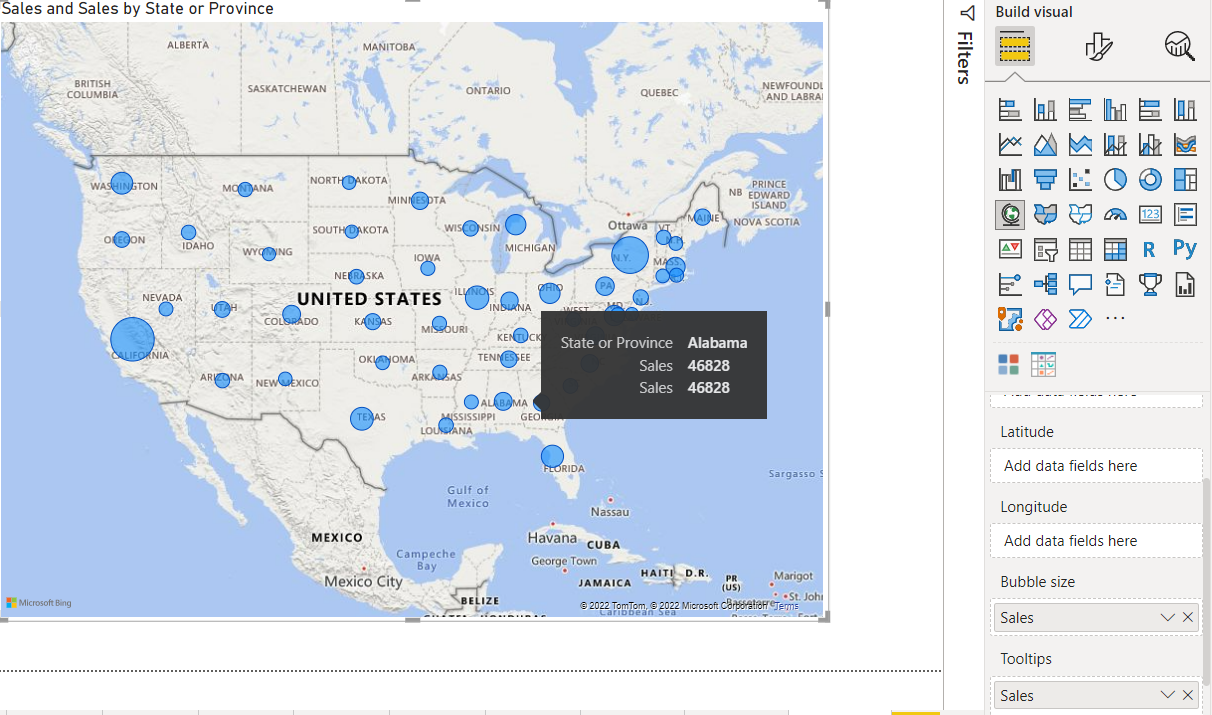Screen dimensions: 1212x715
Task: Pick the 100% stacked column chart visual
Action: [1185, 110]
